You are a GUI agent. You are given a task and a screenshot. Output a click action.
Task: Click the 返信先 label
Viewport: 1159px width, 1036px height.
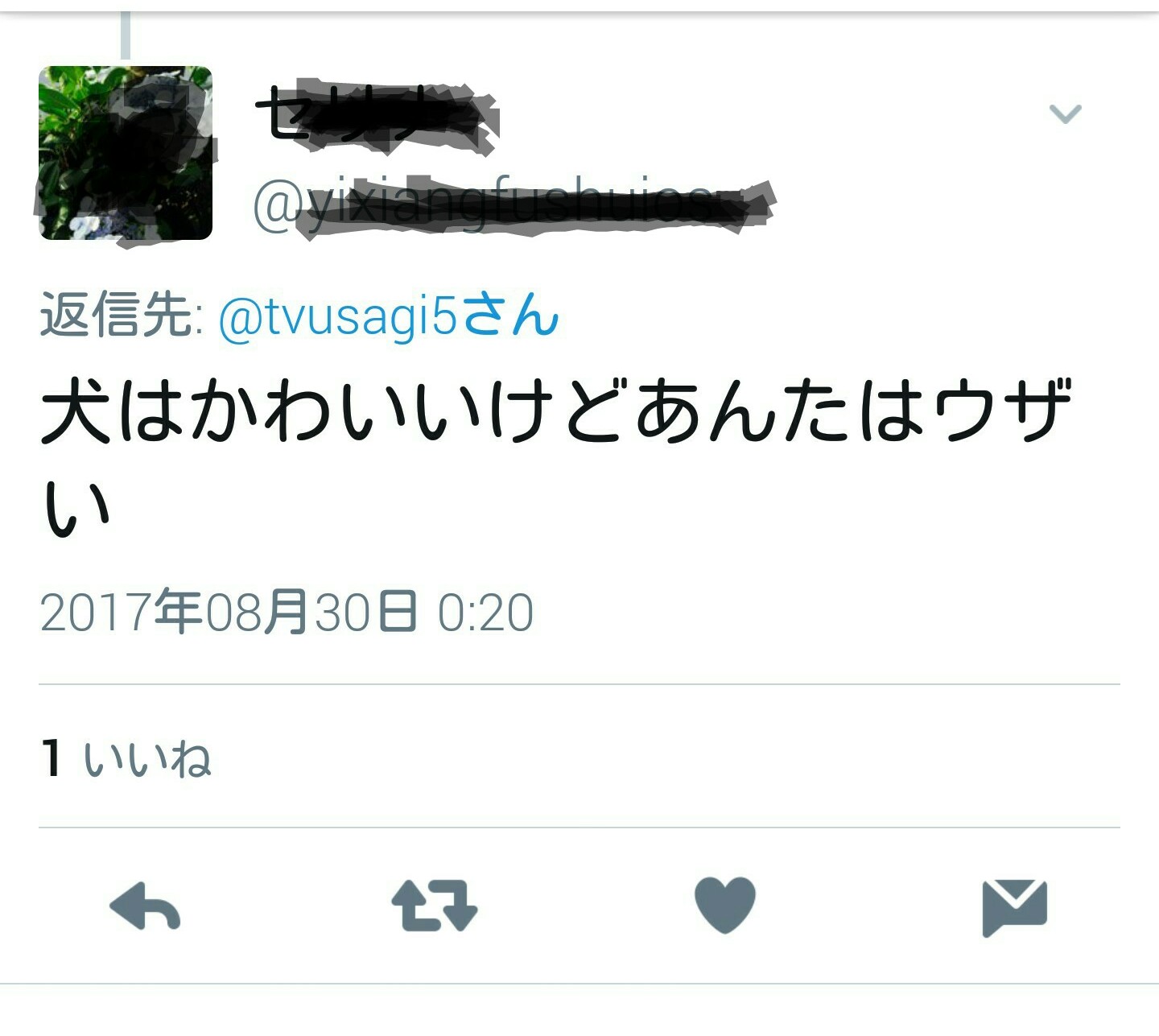click(119, 315)
